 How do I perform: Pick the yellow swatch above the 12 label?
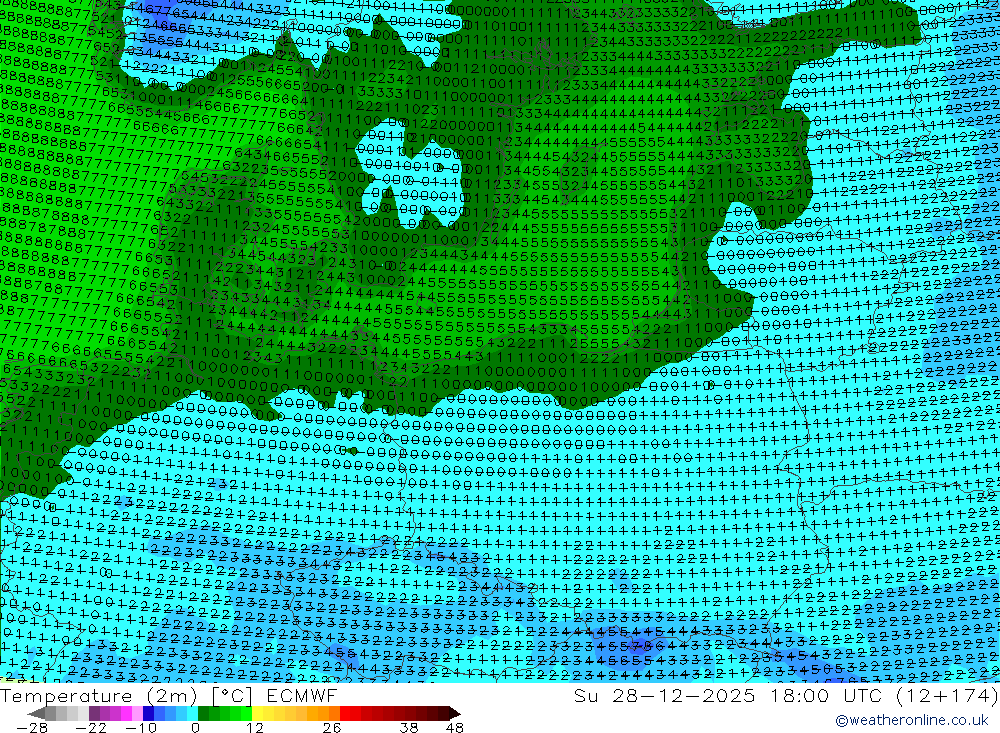pos(258,713)
